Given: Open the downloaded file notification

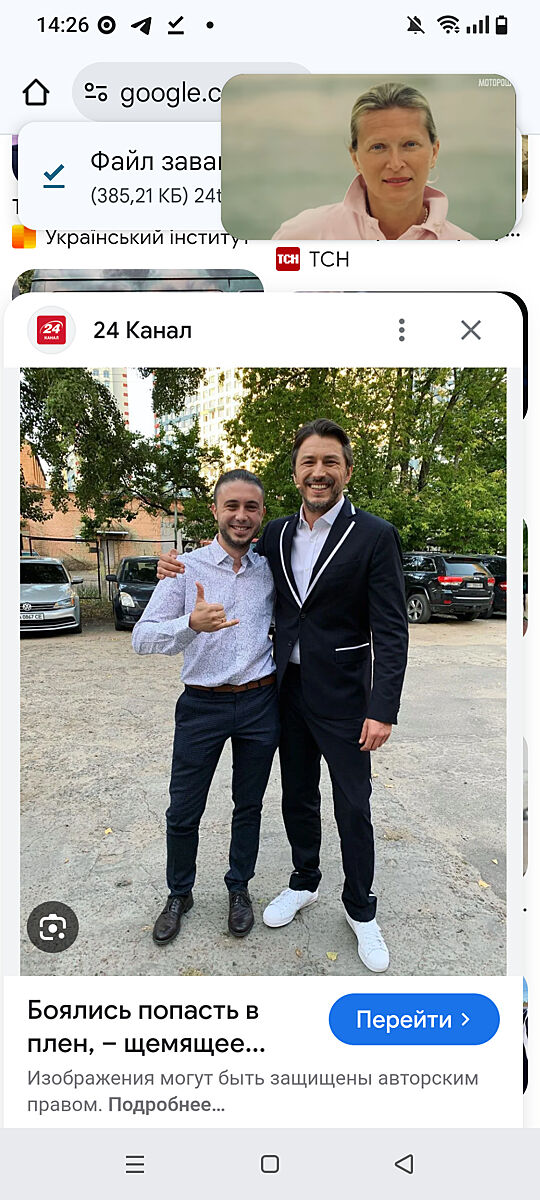Looking at the screenshot, I should (x=120, y=176).
